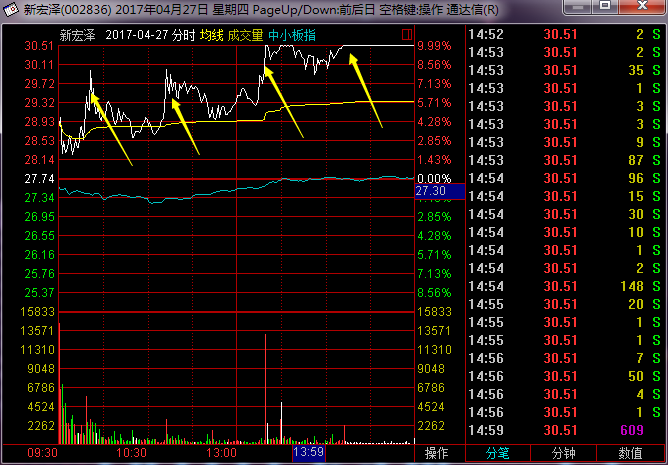Switch to the 分笔 tab
The height and width of the screenshot is (465, 668).
point(498,453)
